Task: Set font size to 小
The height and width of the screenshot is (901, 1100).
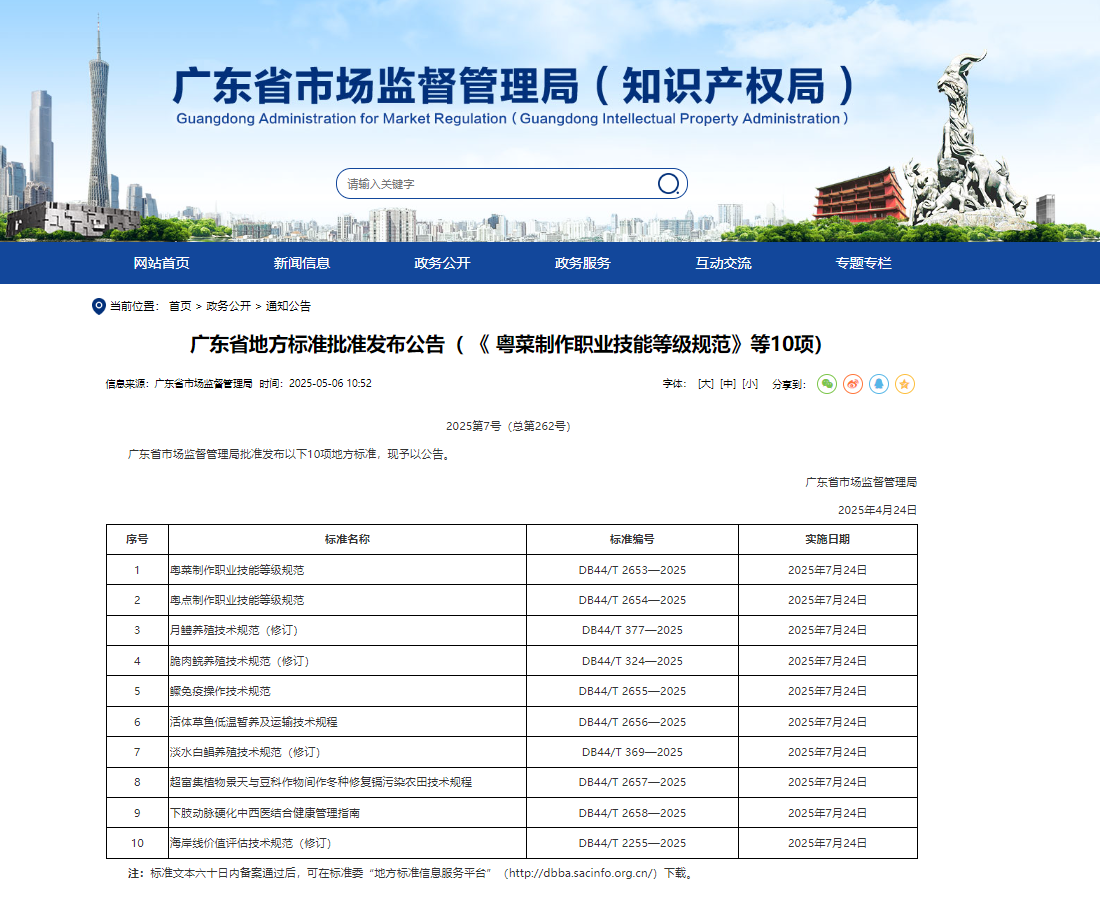Action: tap(751, 384)
